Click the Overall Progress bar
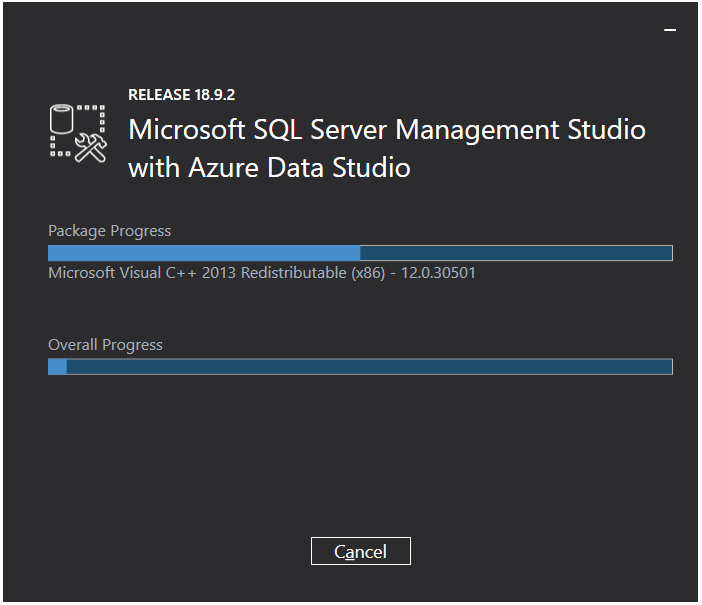This screenshot has width=702, height=605. click(x=360, y=367)
